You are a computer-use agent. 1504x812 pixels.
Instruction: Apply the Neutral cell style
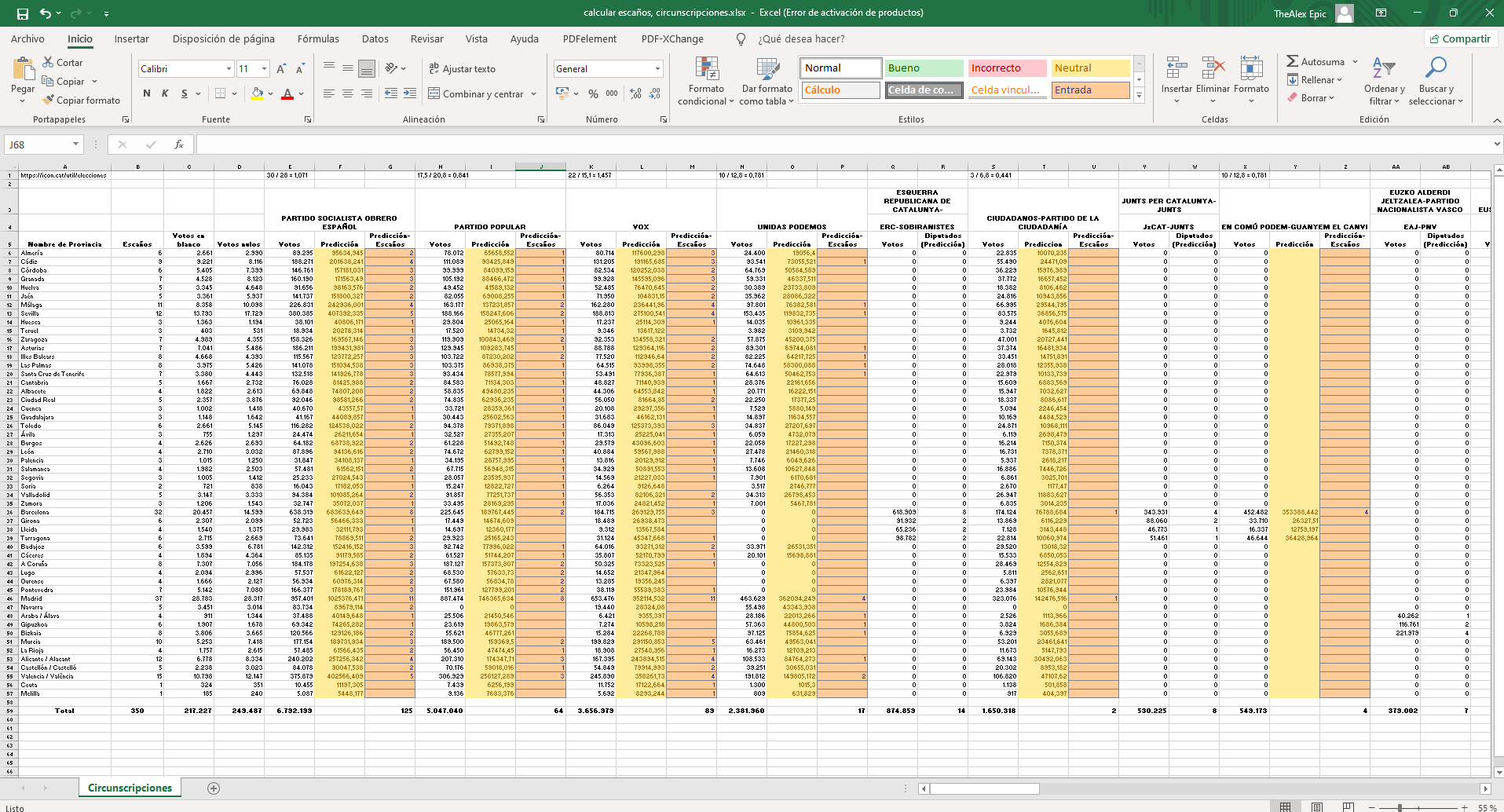click(1090, 68)
